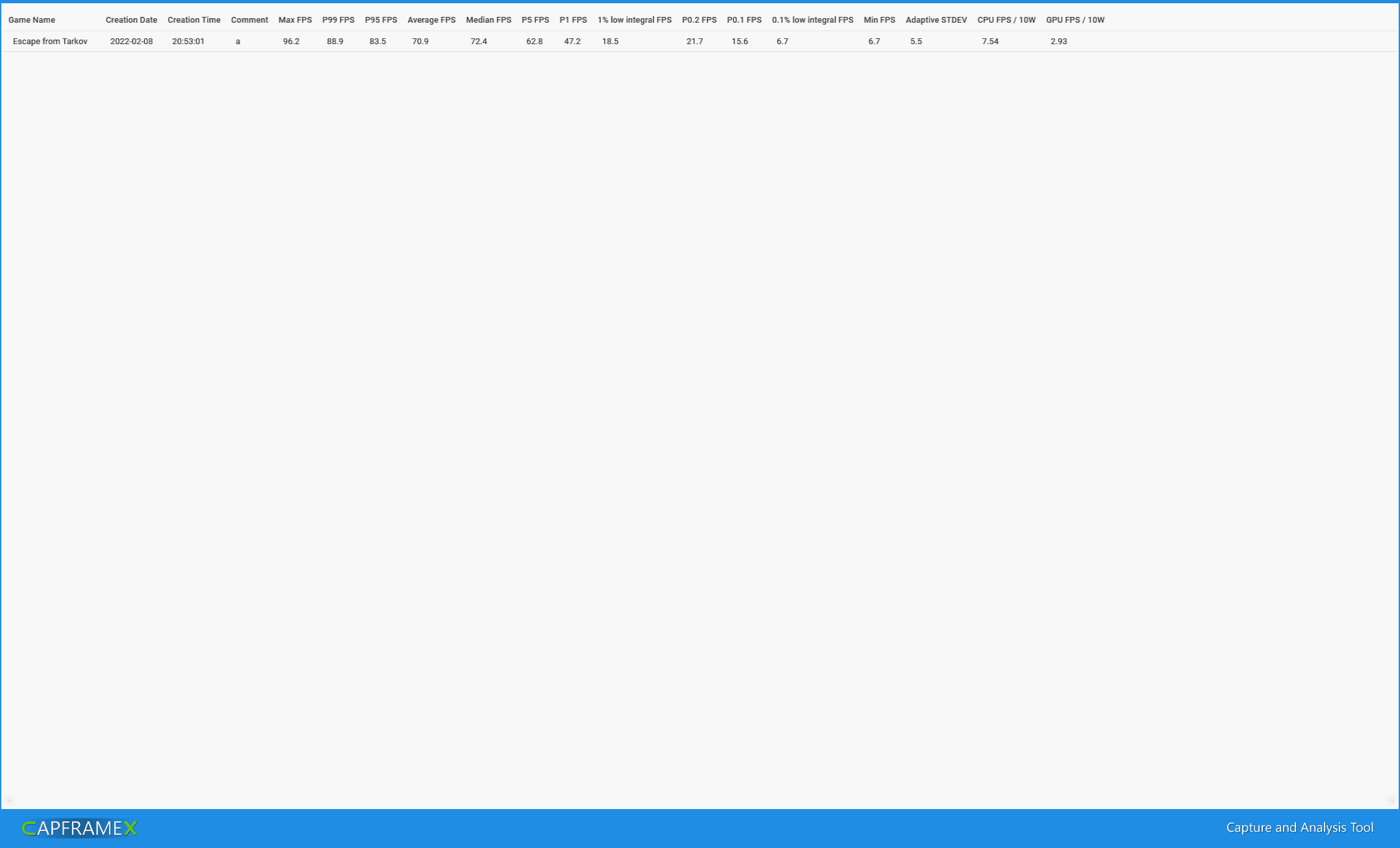Click the Adaptive STDEV column header
This screenshot has width=1400, height=848.
pos(936,20)
